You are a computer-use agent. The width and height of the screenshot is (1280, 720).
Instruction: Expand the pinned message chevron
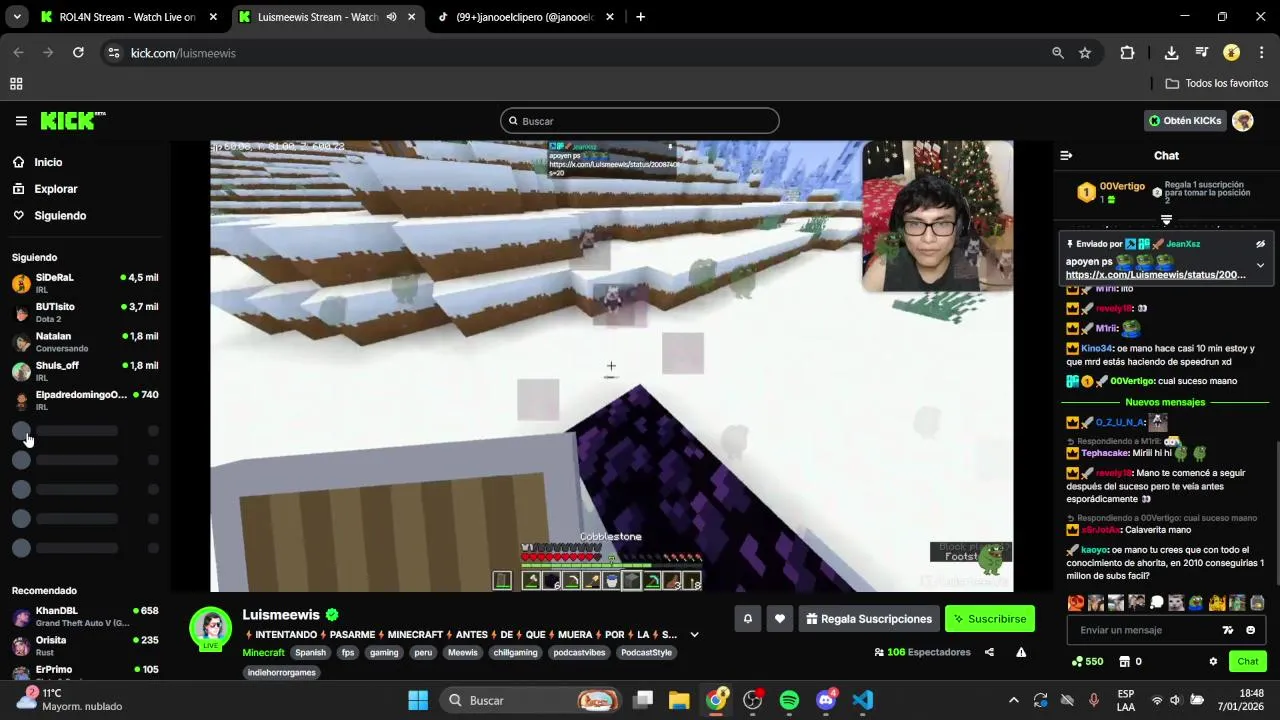point(1260,266)
